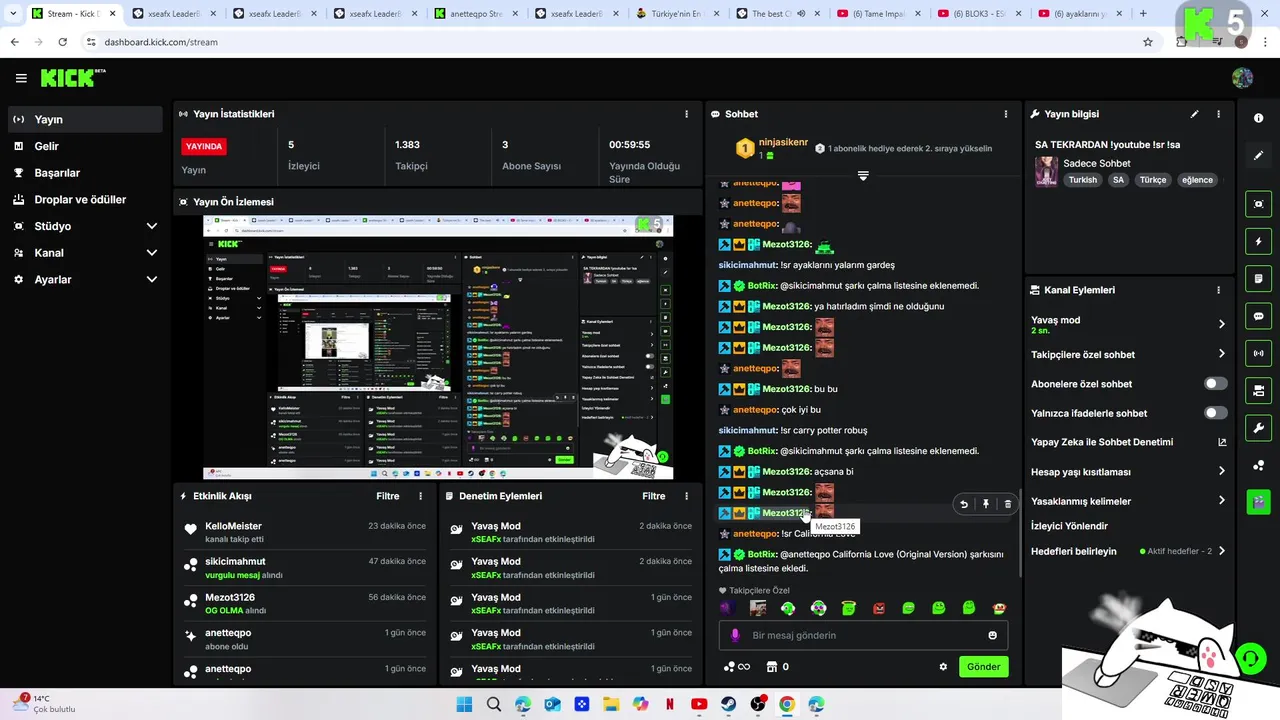Toggle the broadcast signal widget icon in sidebar
Image resolution: width=1280 pixels, height=720 pixels.
point(1258,353)
